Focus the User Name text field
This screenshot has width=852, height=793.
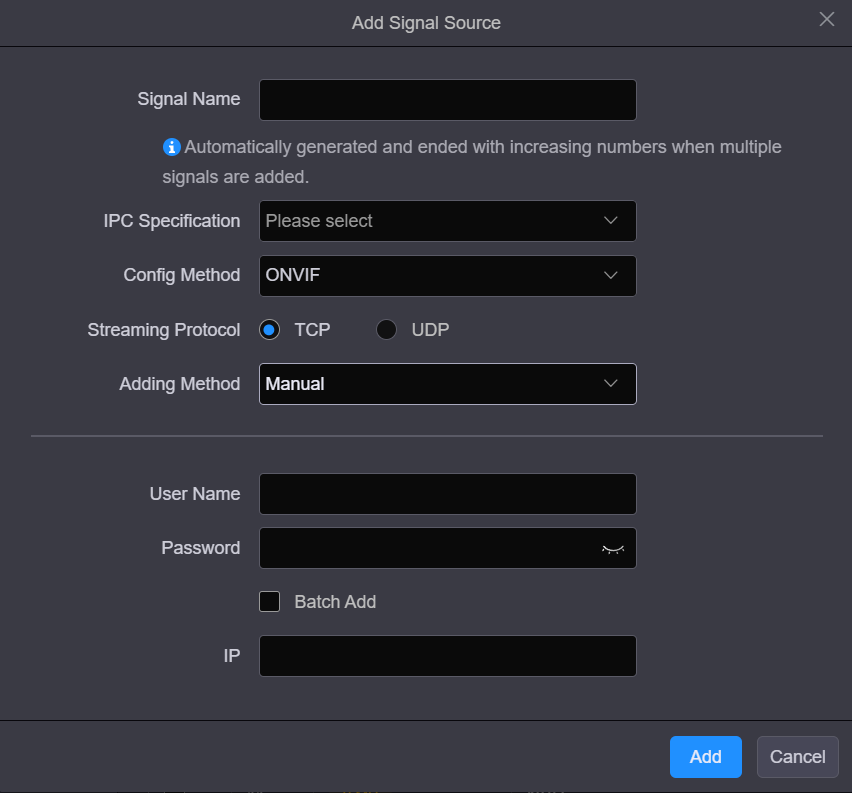(447, 494)
